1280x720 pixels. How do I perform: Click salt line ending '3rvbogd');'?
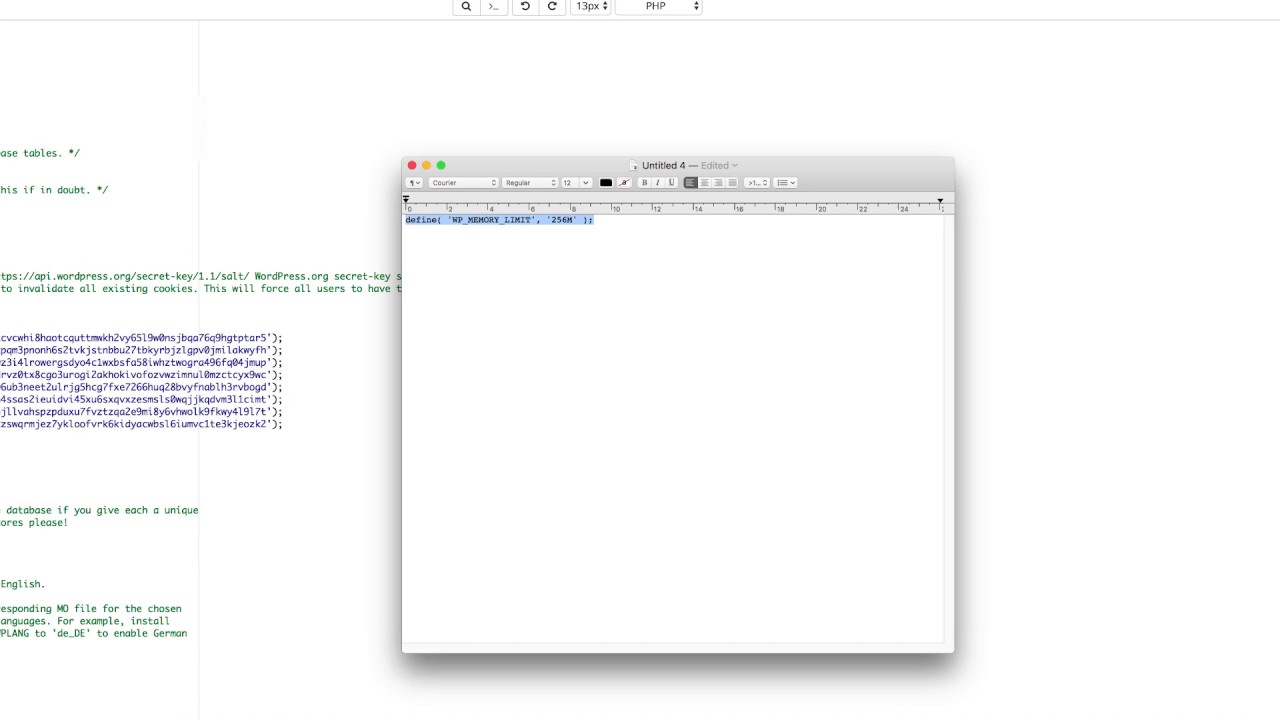tap(141, 387)
